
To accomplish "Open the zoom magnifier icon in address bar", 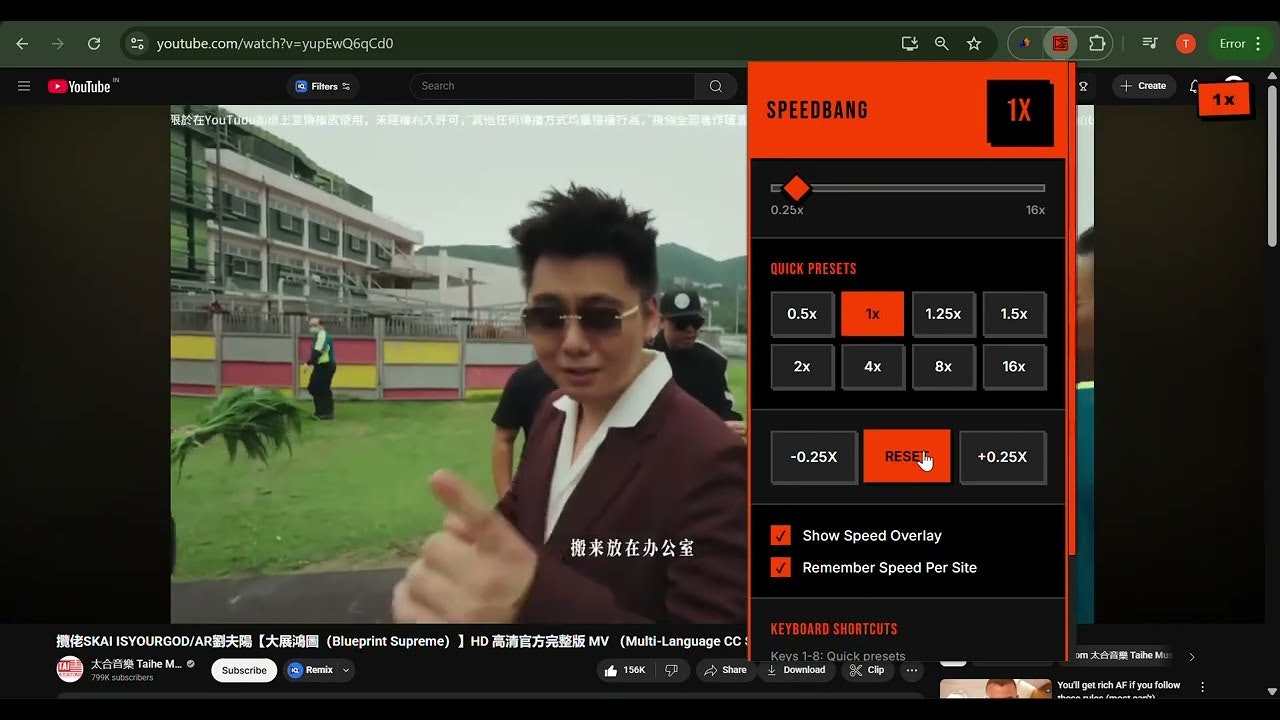I will (x=941, y=44).
